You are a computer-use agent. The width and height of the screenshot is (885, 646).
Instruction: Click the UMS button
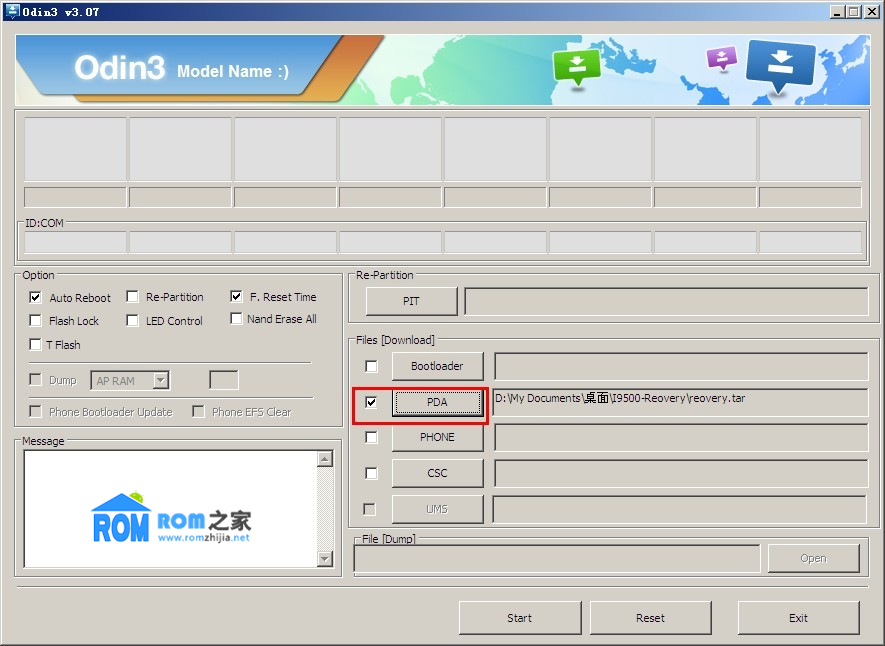click(437, 509)
